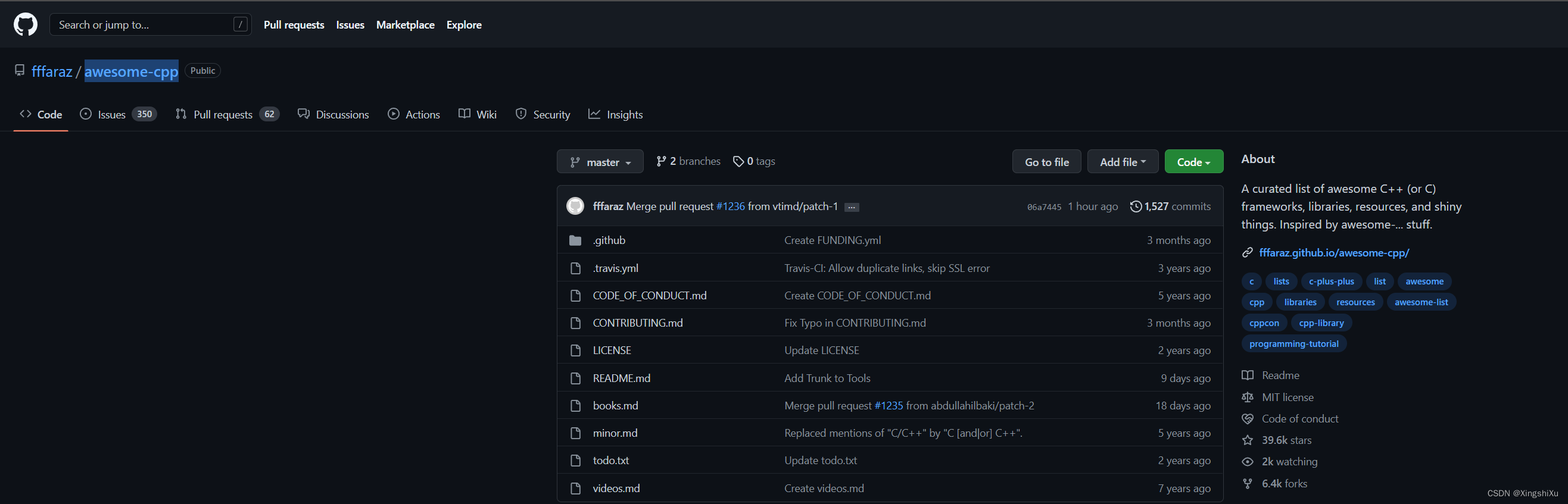Image resolution: width=1568 pixels, height=504 pixels.
Task: Open the Actions tab
Action: coord(414,114)
